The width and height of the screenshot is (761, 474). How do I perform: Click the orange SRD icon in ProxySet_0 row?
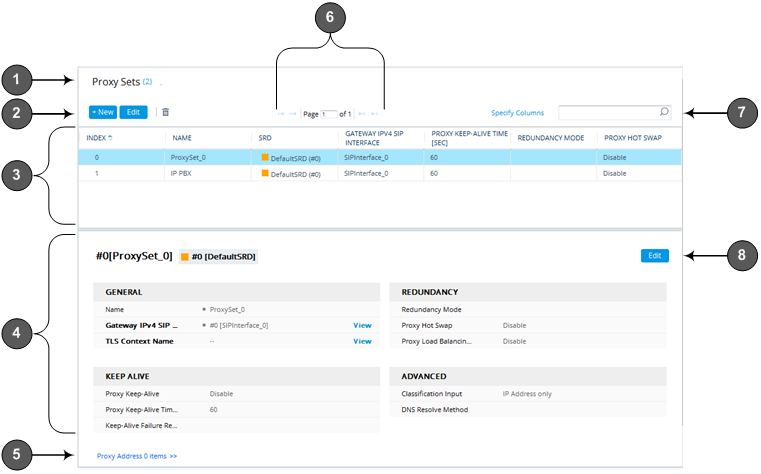coord(265,158)
